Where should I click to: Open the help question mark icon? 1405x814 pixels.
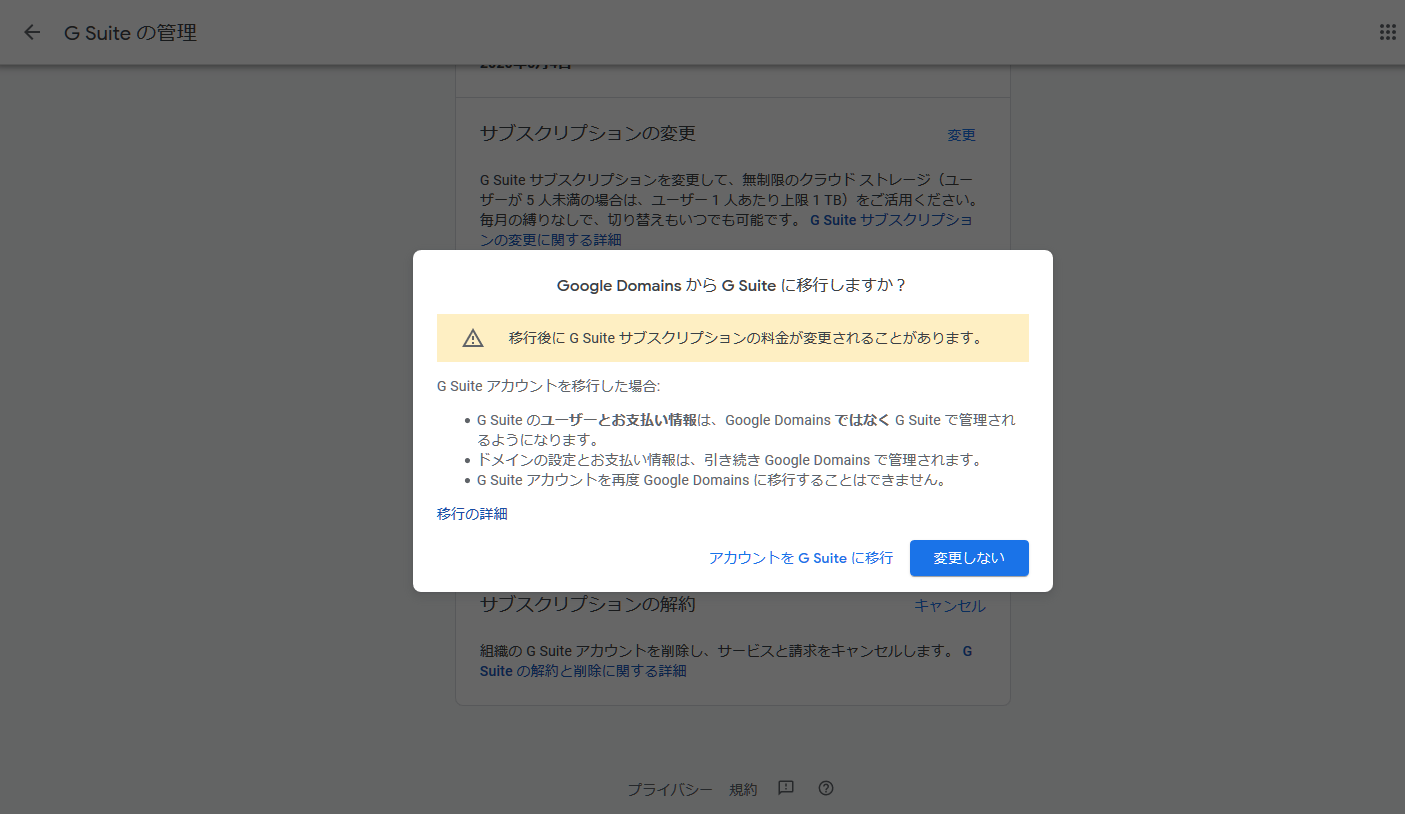826,788
